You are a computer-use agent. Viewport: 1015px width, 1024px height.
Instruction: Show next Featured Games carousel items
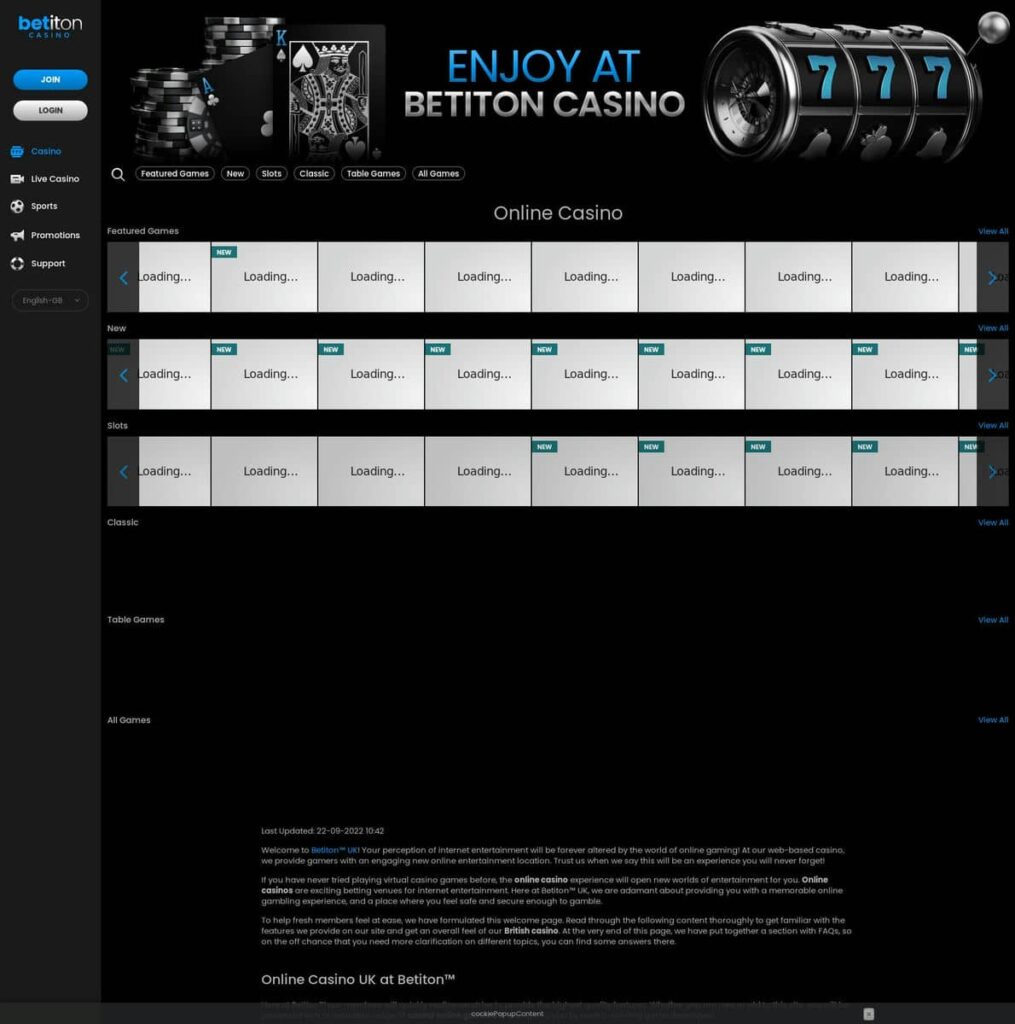pos(992,278)
